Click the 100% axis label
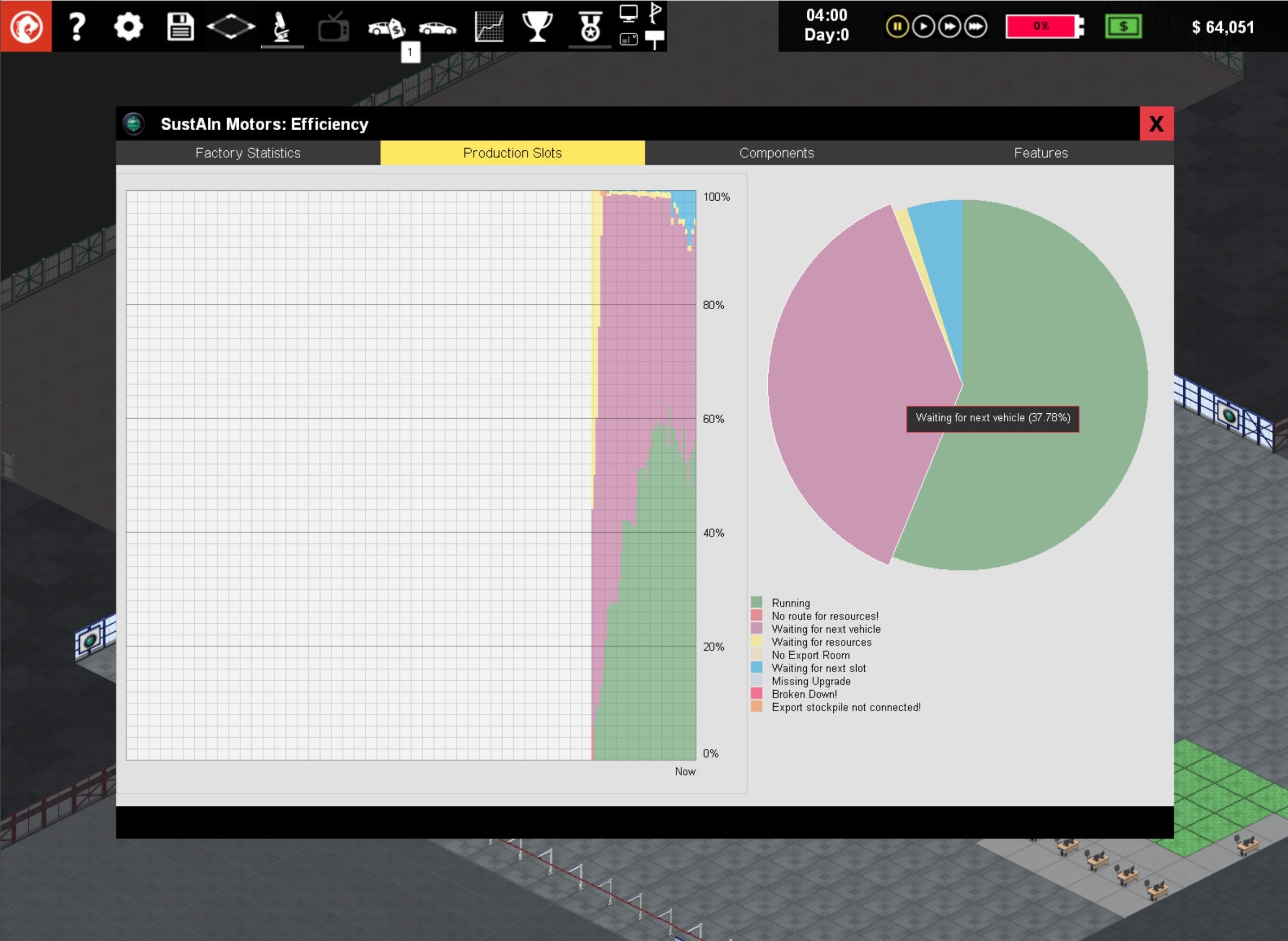Image resolution: width=1288 pixels, height=941 pixels. 716,196
